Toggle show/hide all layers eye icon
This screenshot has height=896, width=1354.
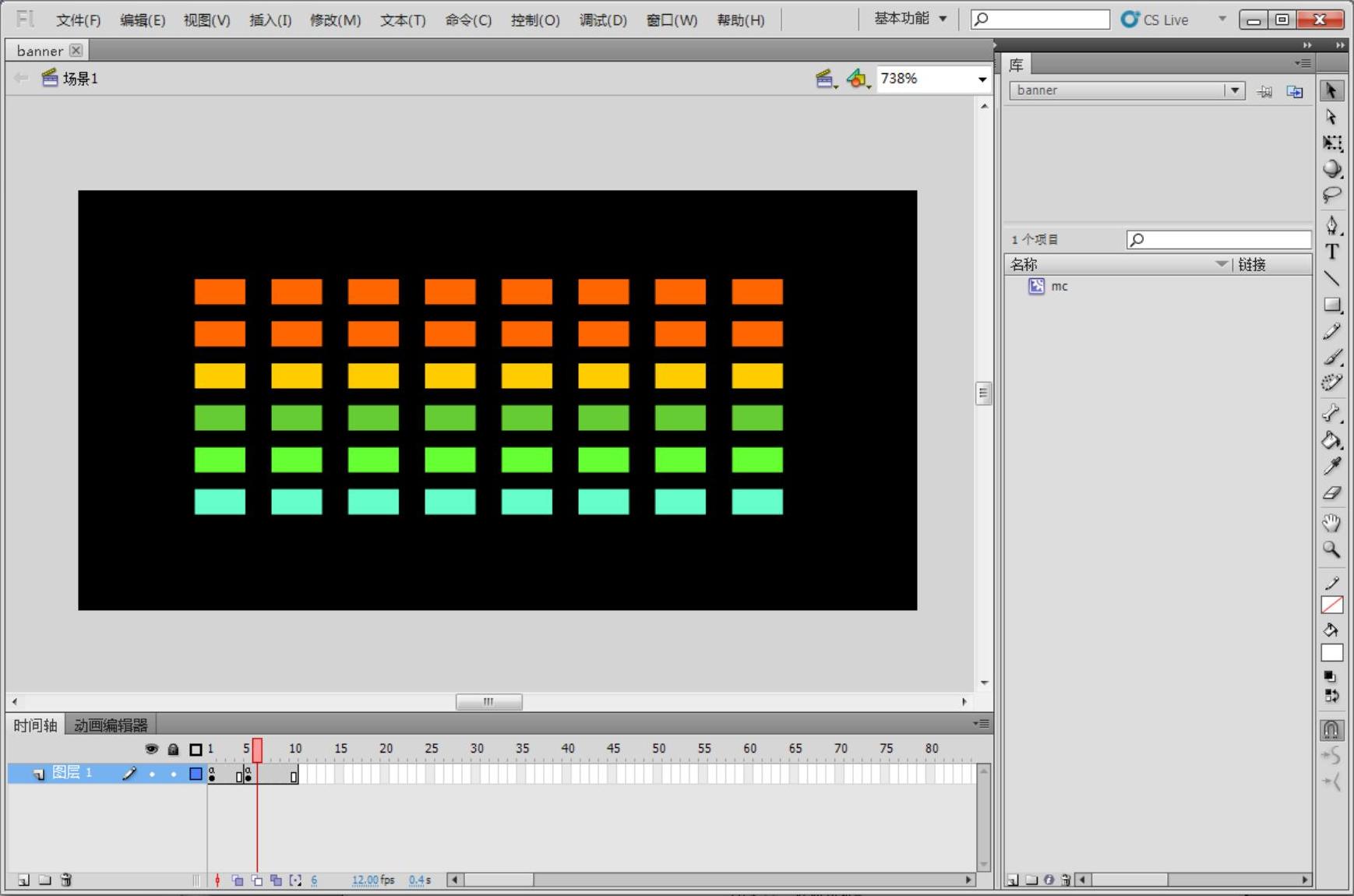pyautogui.click(x=151, y=749)
